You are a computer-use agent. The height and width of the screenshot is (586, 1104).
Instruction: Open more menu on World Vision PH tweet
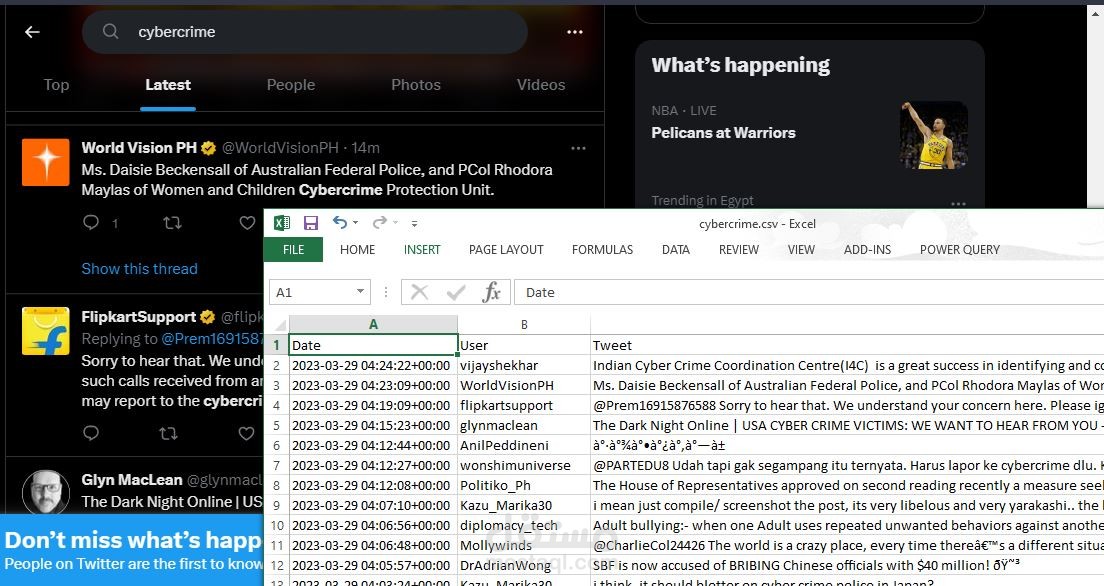[578, 148]
